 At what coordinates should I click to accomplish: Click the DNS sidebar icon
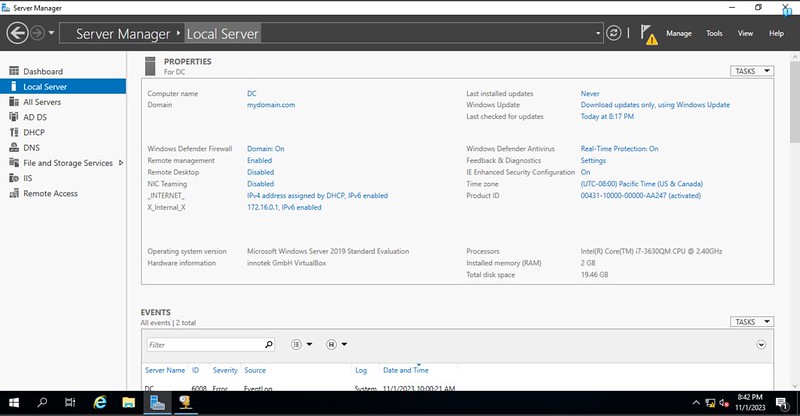(x=14, y=148)
